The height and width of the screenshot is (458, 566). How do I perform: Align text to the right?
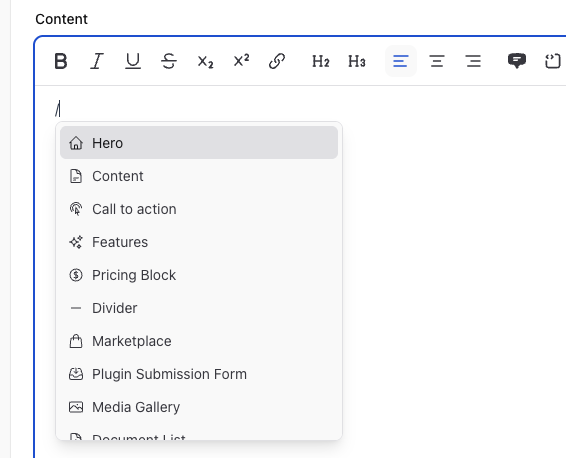click(473, 61)
